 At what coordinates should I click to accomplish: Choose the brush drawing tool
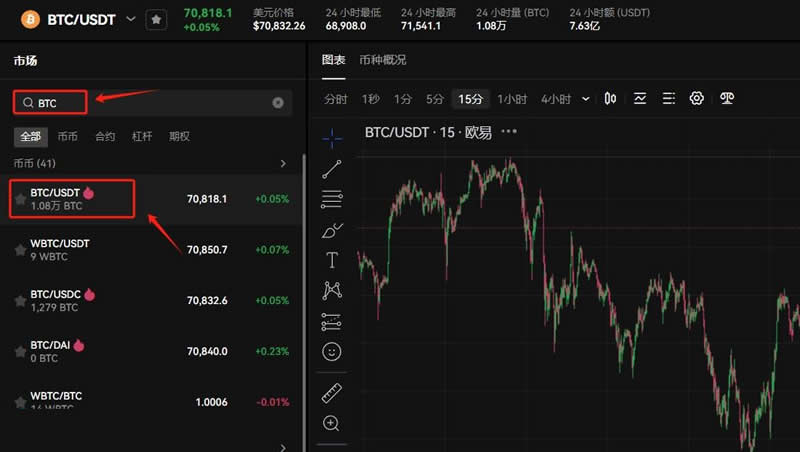click(x=332, y=229)
